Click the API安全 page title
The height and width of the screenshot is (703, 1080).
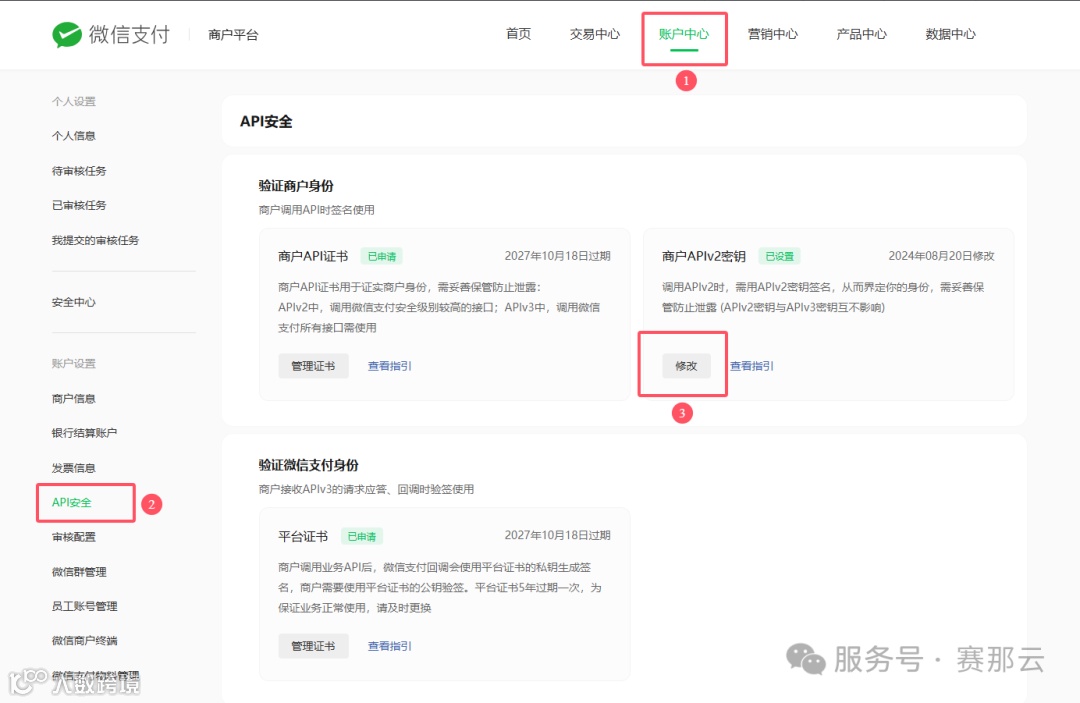pyautogui.click(x=266, y=121)
